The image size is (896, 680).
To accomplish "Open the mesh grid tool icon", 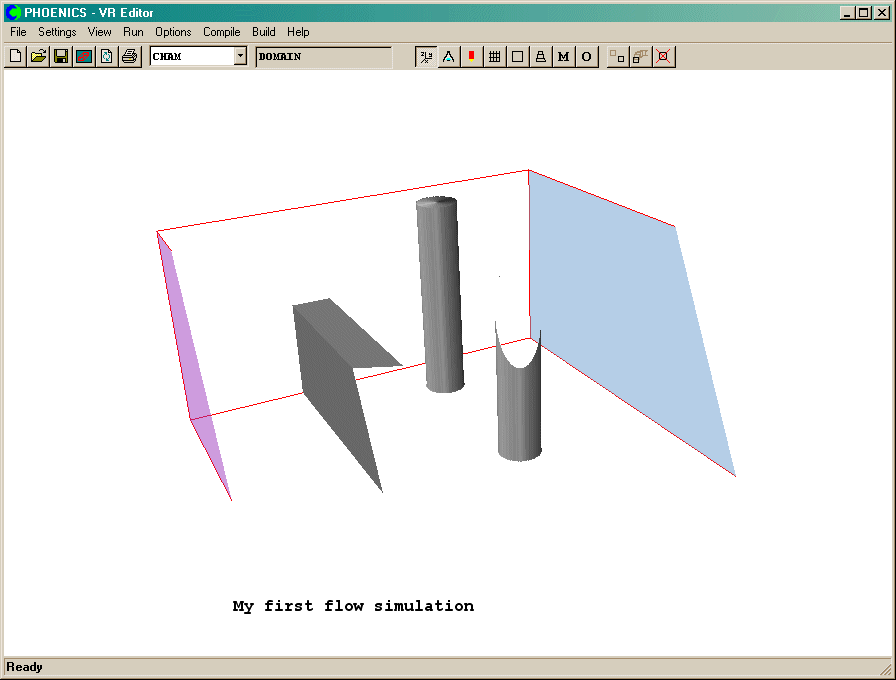I will click(x=494, y=57).
